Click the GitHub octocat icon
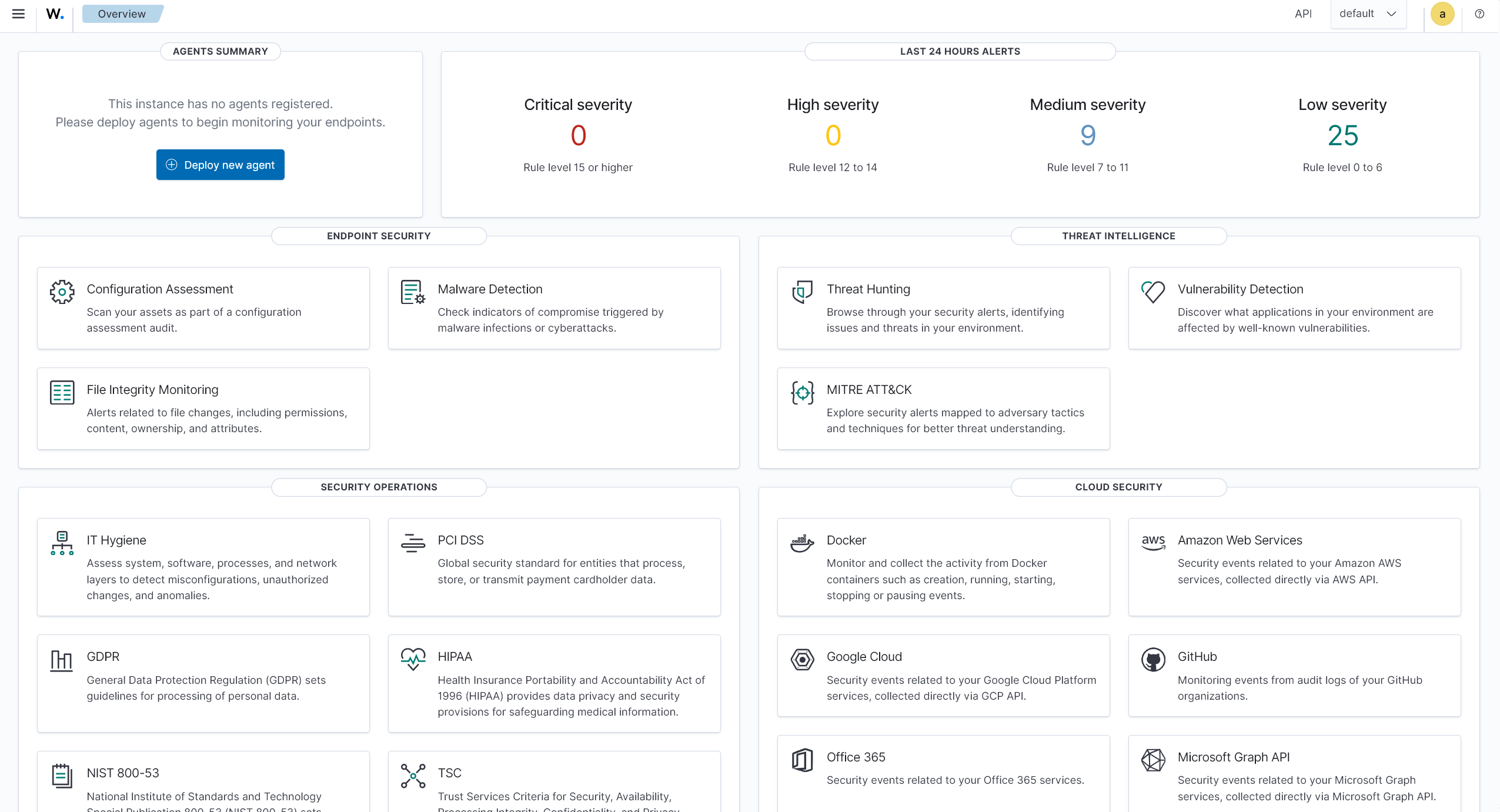The height and width of the screenshot is (812, 1500). (1152, 660)
